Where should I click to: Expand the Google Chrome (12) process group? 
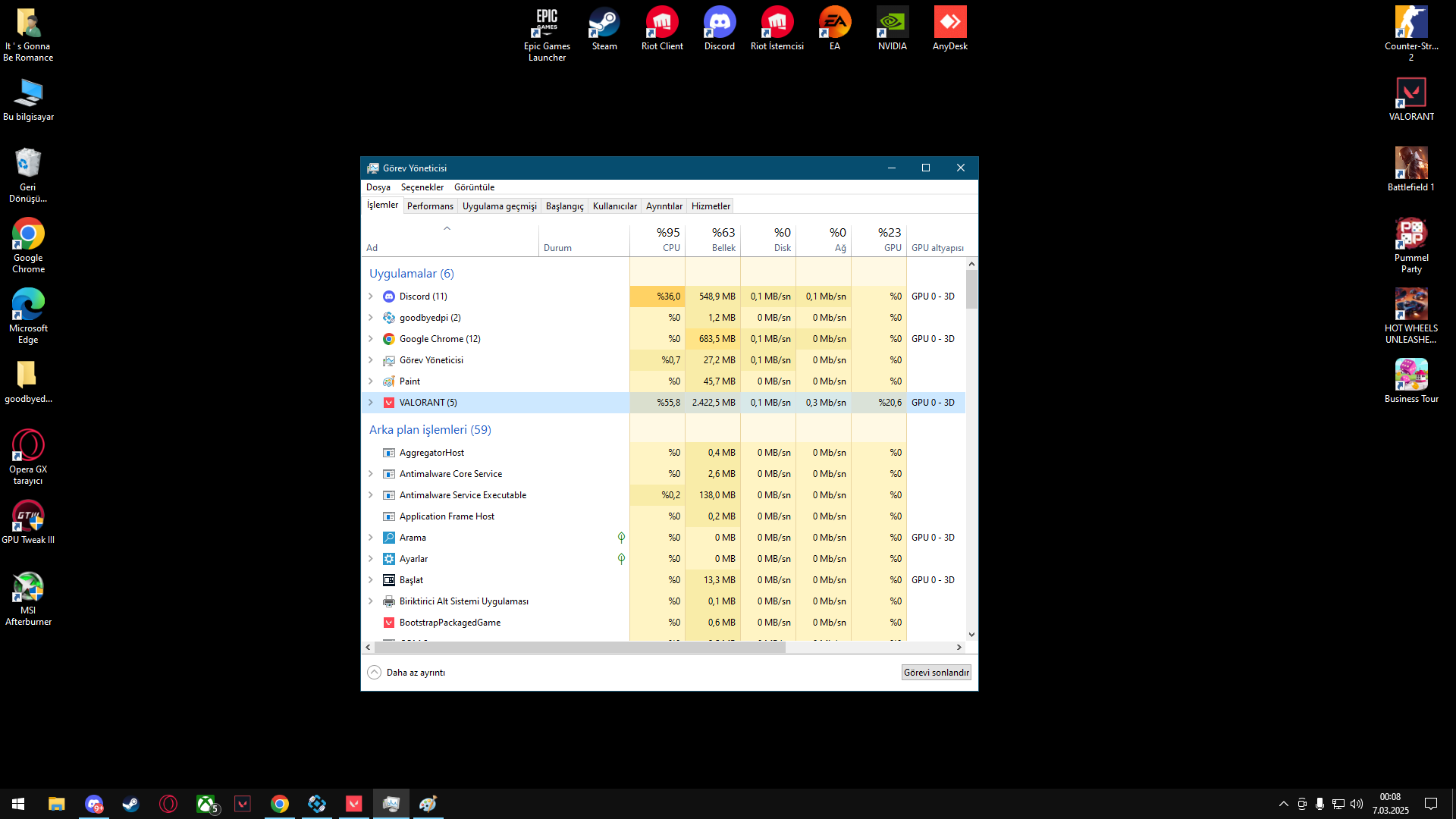pos(371,339)
